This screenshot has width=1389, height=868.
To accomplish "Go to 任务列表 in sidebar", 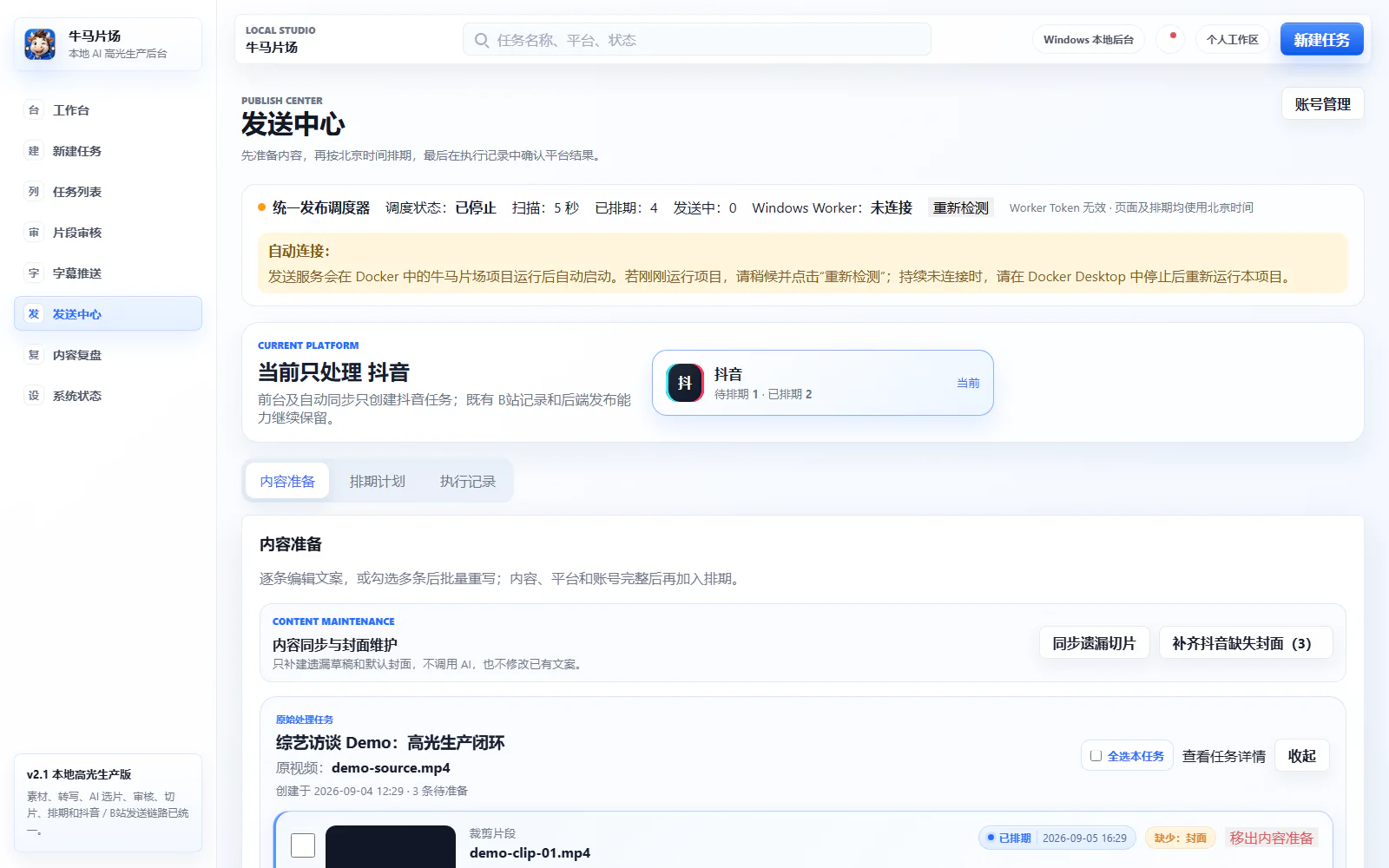I will coord(108,192).
